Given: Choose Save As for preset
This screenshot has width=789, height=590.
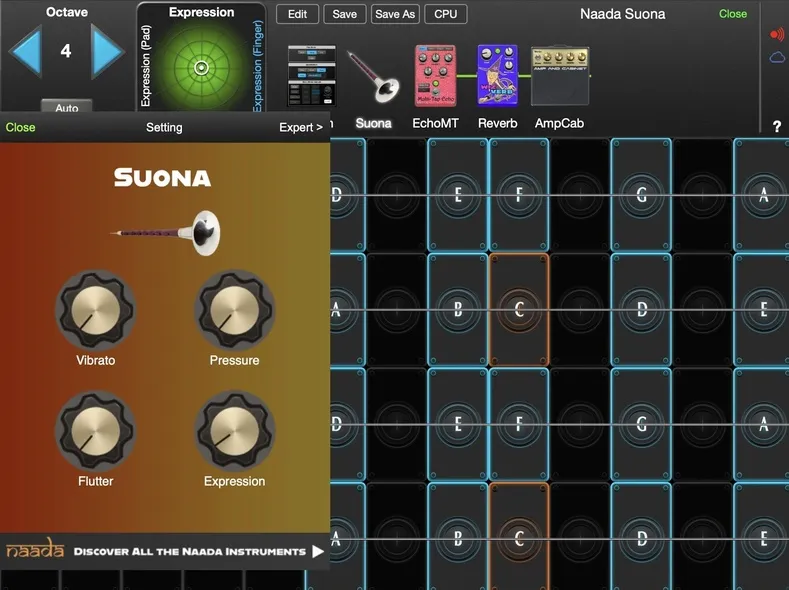Looking at the screenshot, I should pos(395,14).
